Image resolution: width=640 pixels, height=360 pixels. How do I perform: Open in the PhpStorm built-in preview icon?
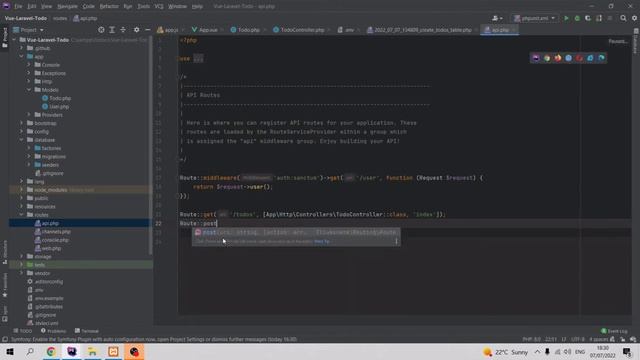coord(536,58)
